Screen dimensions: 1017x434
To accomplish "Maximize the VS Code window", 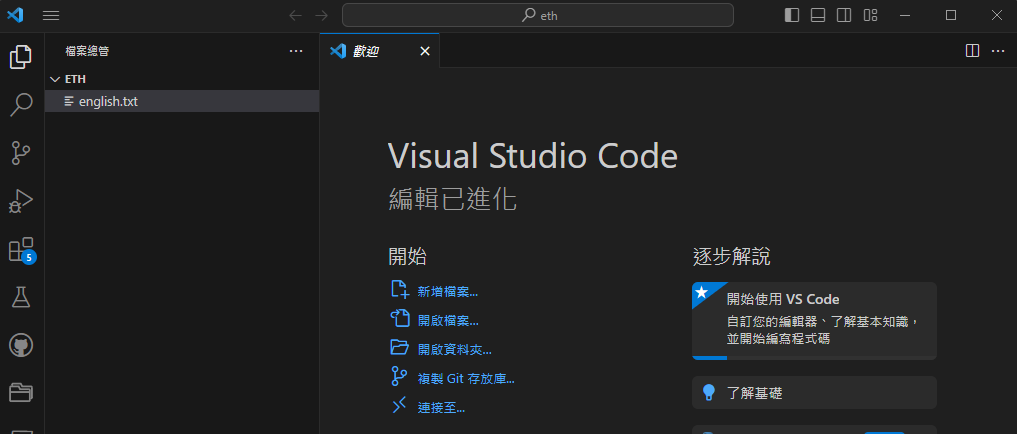I will pos(951,16).
